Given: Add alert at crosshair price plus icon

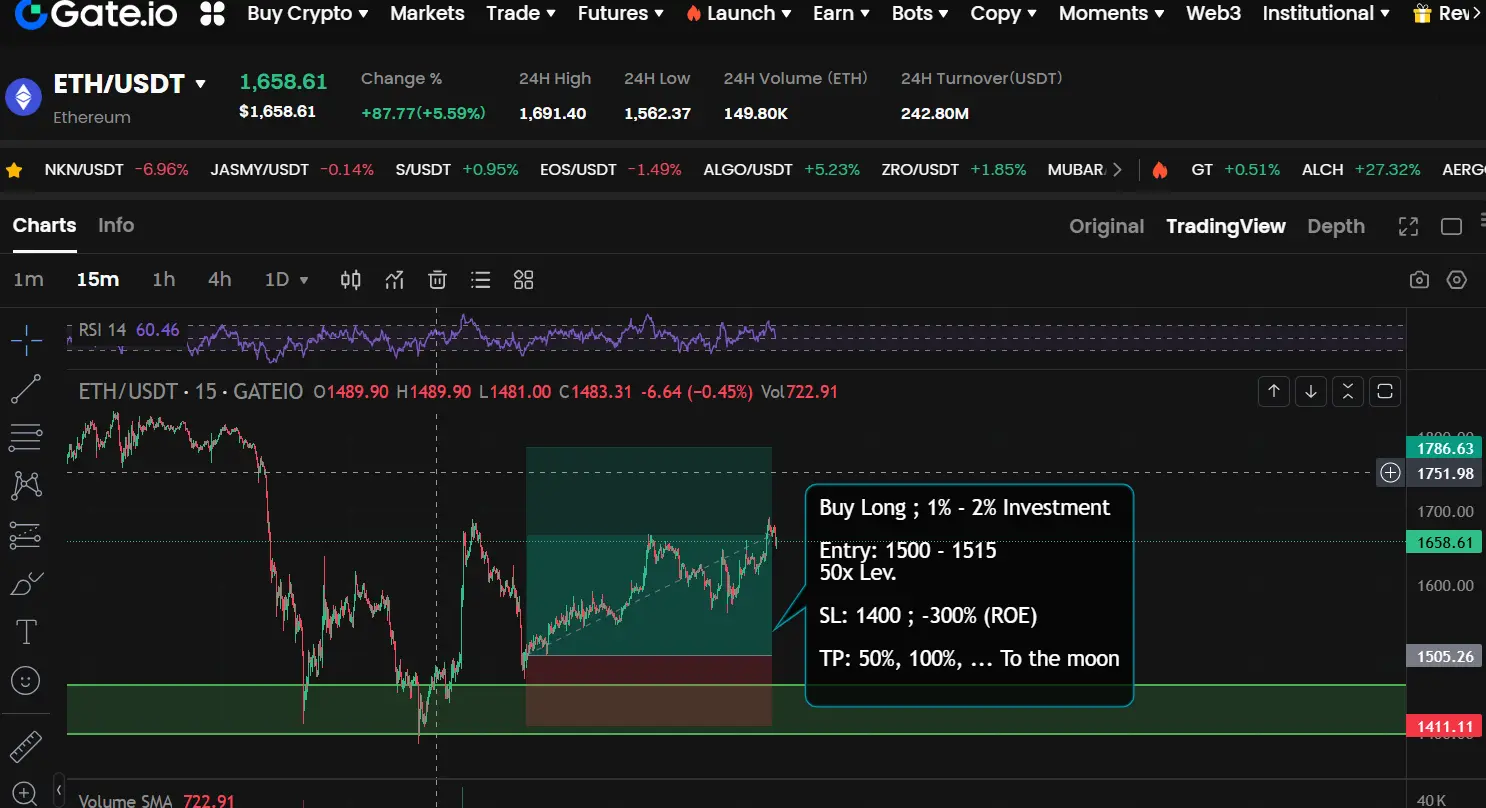Looking at the screenshot, I should [1391, 473].
